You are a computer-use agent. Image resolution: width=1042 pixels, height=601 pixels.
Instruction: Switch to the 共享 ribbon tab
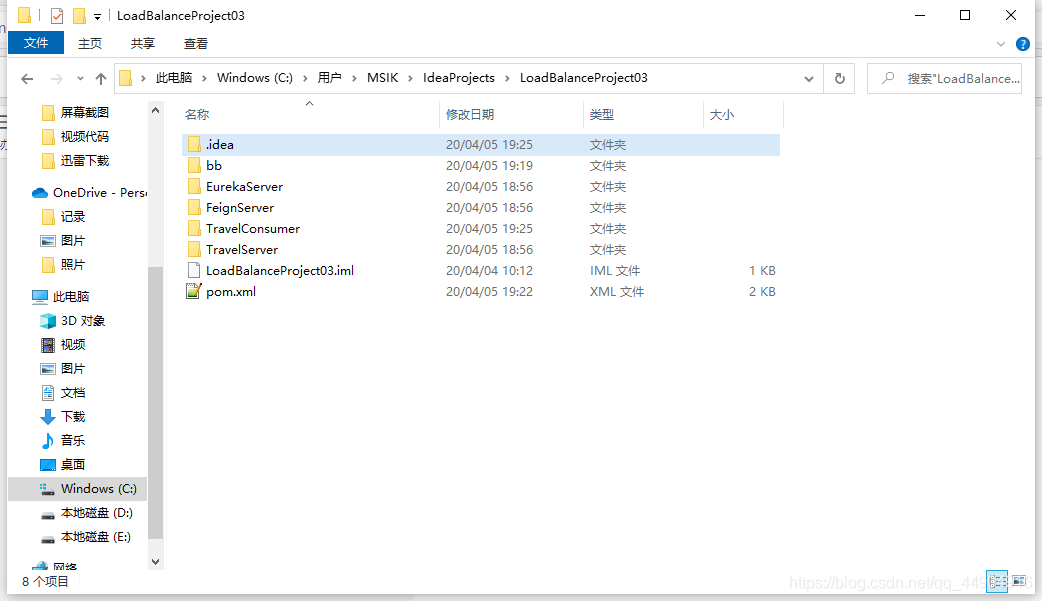142,43
